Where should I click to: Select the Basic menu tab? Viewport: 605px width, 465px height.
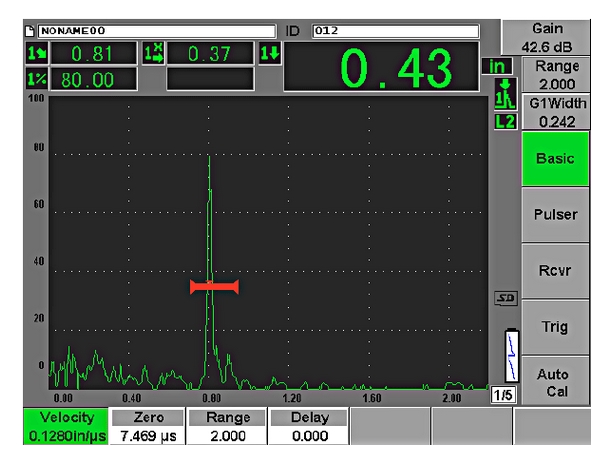[555, 159]
